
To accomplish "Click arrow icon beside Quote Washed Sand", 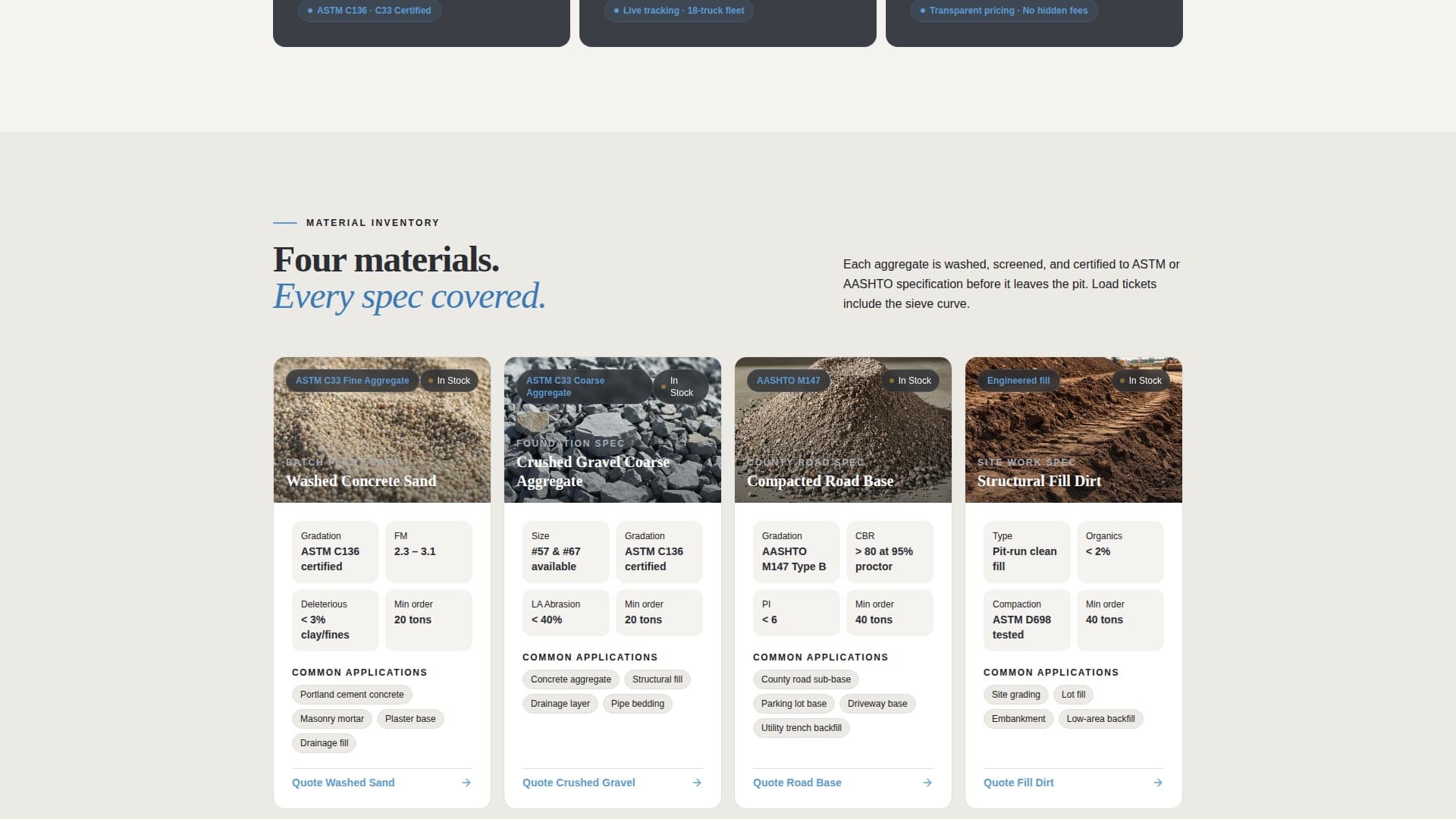I will (x=466, y=783).
